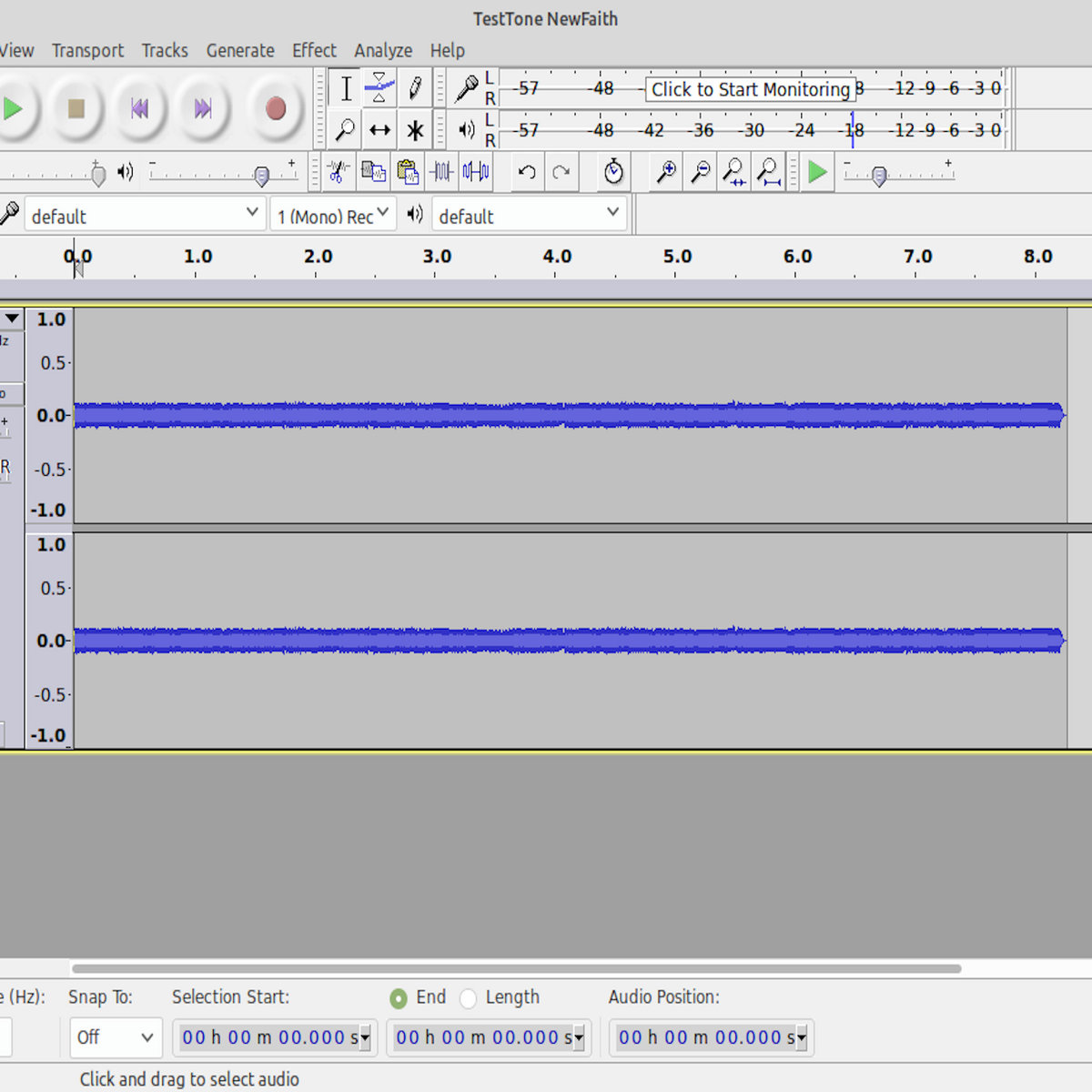1092x1092 pixels.
Task: Stop playback with the Stop button
Action: click(76, 109)
